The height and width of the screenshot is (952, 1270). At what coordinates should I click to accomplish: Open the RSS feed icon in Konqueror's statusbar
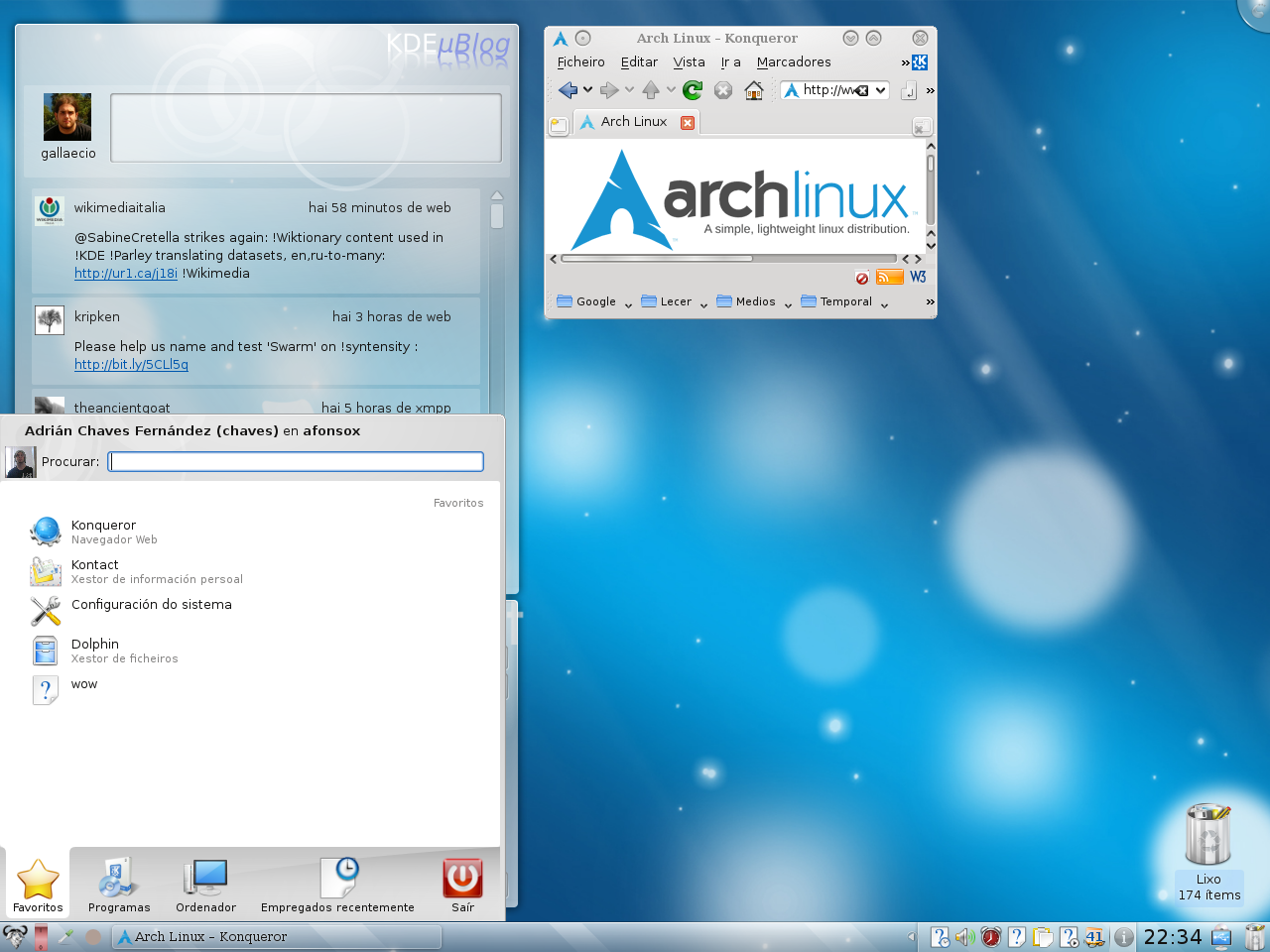coord(889,277)
